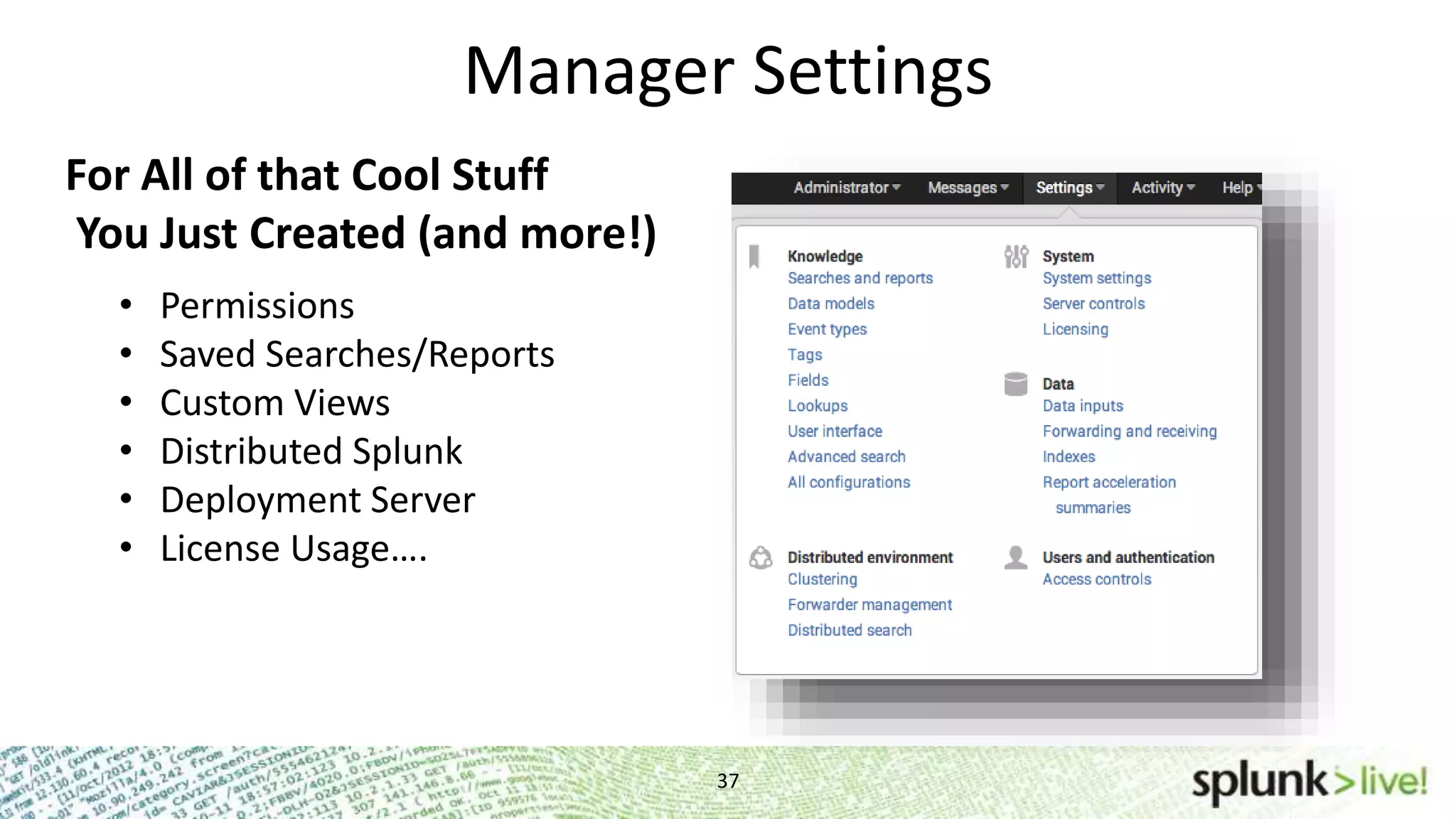Open the Activity dropdown menu

[1163, 188]
